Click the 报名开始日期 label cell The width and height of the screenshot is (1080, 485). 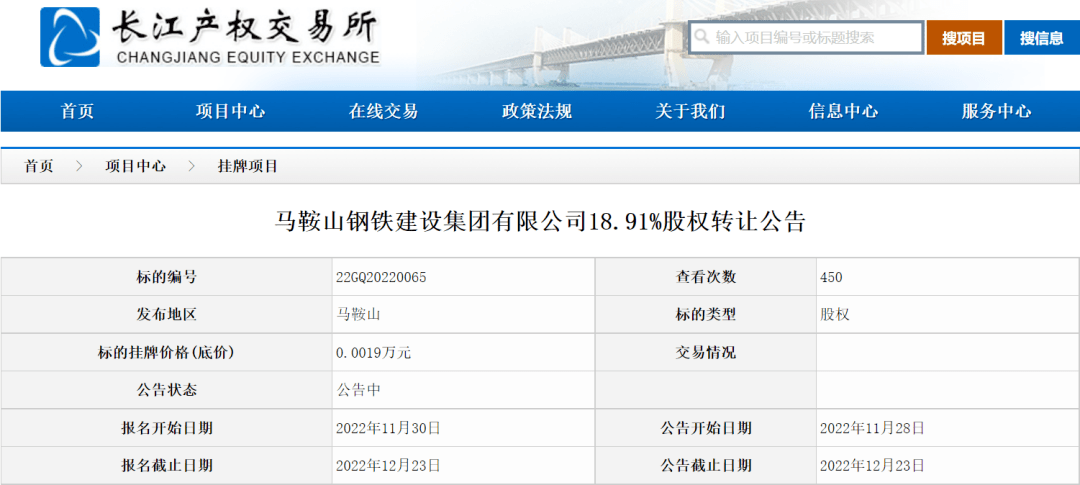[167, 428]
